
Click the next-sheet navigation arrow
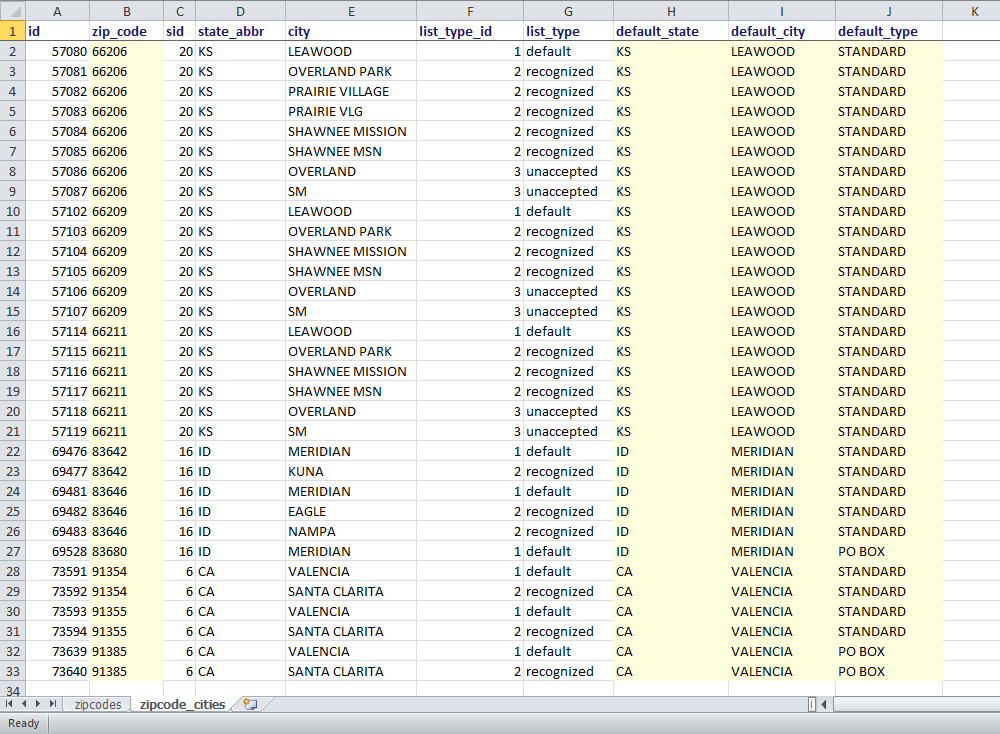(40, 704)
